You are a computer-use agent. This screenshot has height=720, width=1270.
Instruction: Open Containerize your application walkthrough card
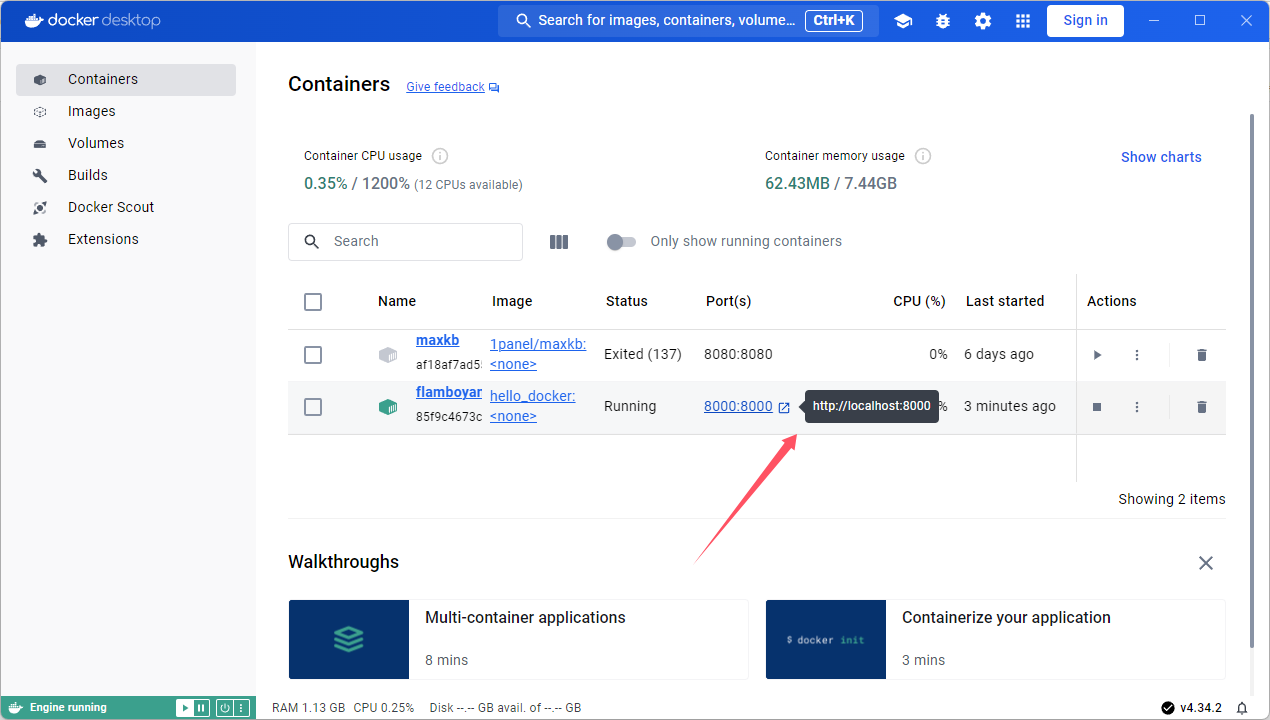coord(995,640)
